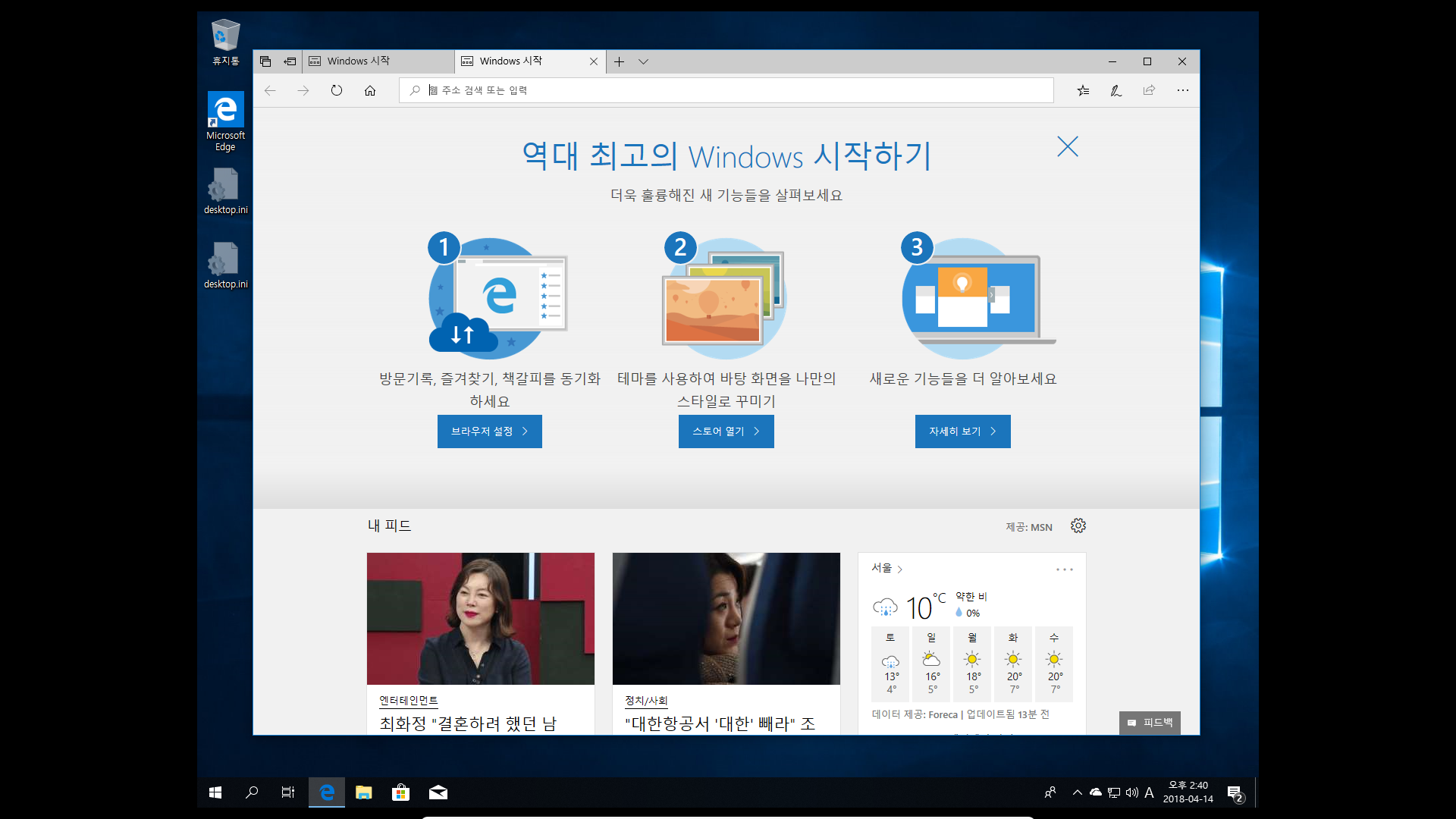This screenshot has height=819, width=1456.
Task: Open 최화정 article headline
Action: coord(469,723)
